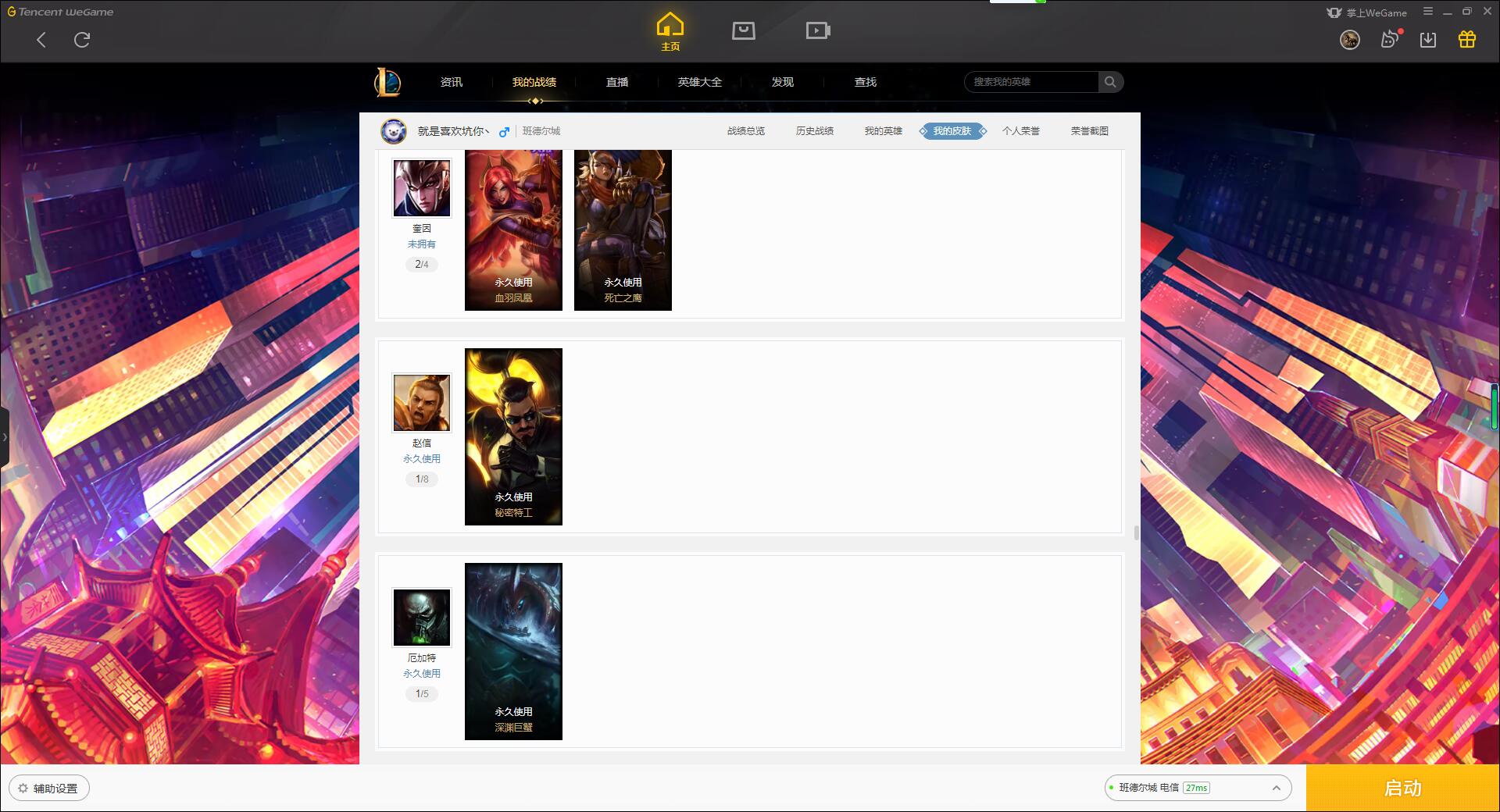The image size is (1500, 812).
Task: Open the hamburger main menu icon
Action: pyautogui.click(x=1428, y=12)
